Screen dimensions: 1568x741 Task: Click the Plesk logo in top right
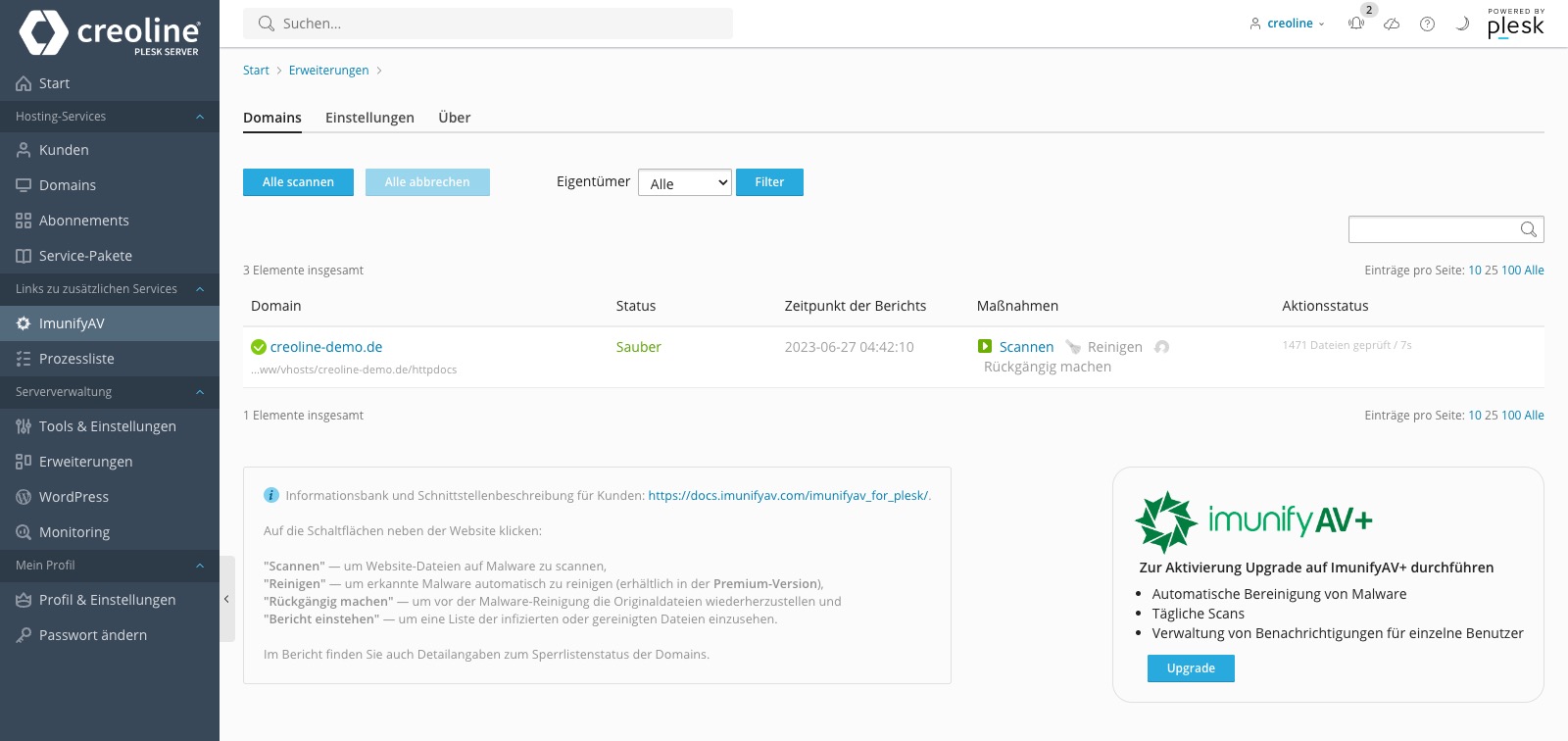click(1515, 24)
